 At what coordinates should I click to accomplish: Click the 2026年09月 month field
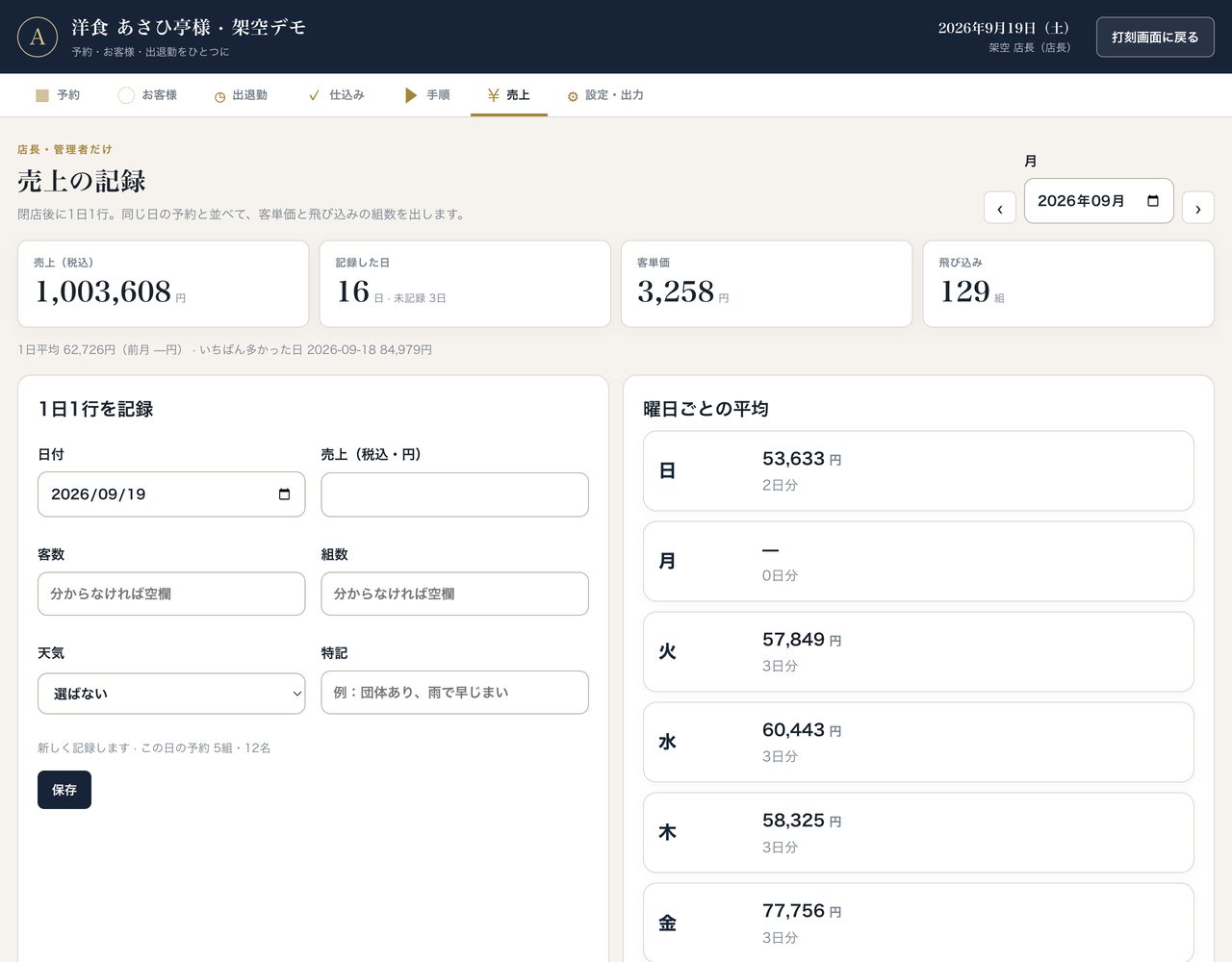point(1099,201)
